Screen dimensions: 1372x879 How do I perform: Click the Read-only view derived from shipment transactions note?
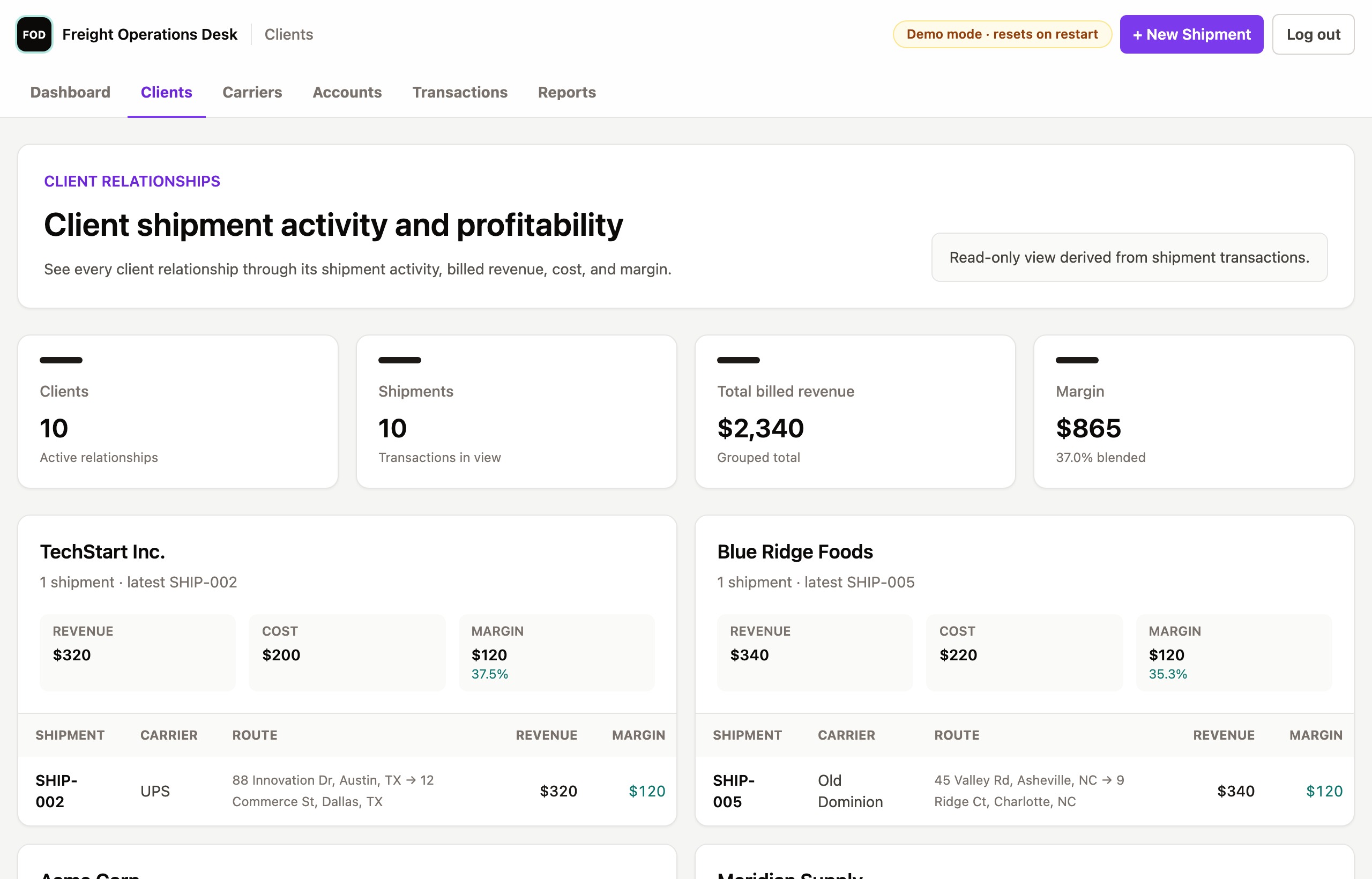(x=1129, y=257)
